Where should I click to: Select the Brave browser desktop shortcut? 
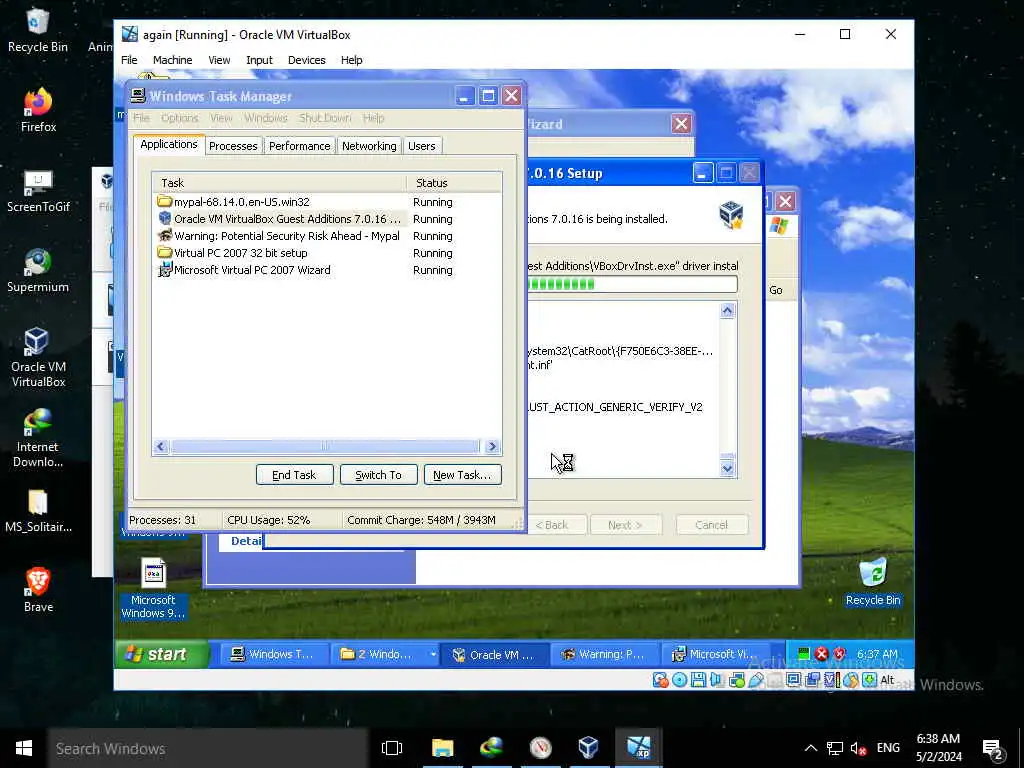coord(38,589)
